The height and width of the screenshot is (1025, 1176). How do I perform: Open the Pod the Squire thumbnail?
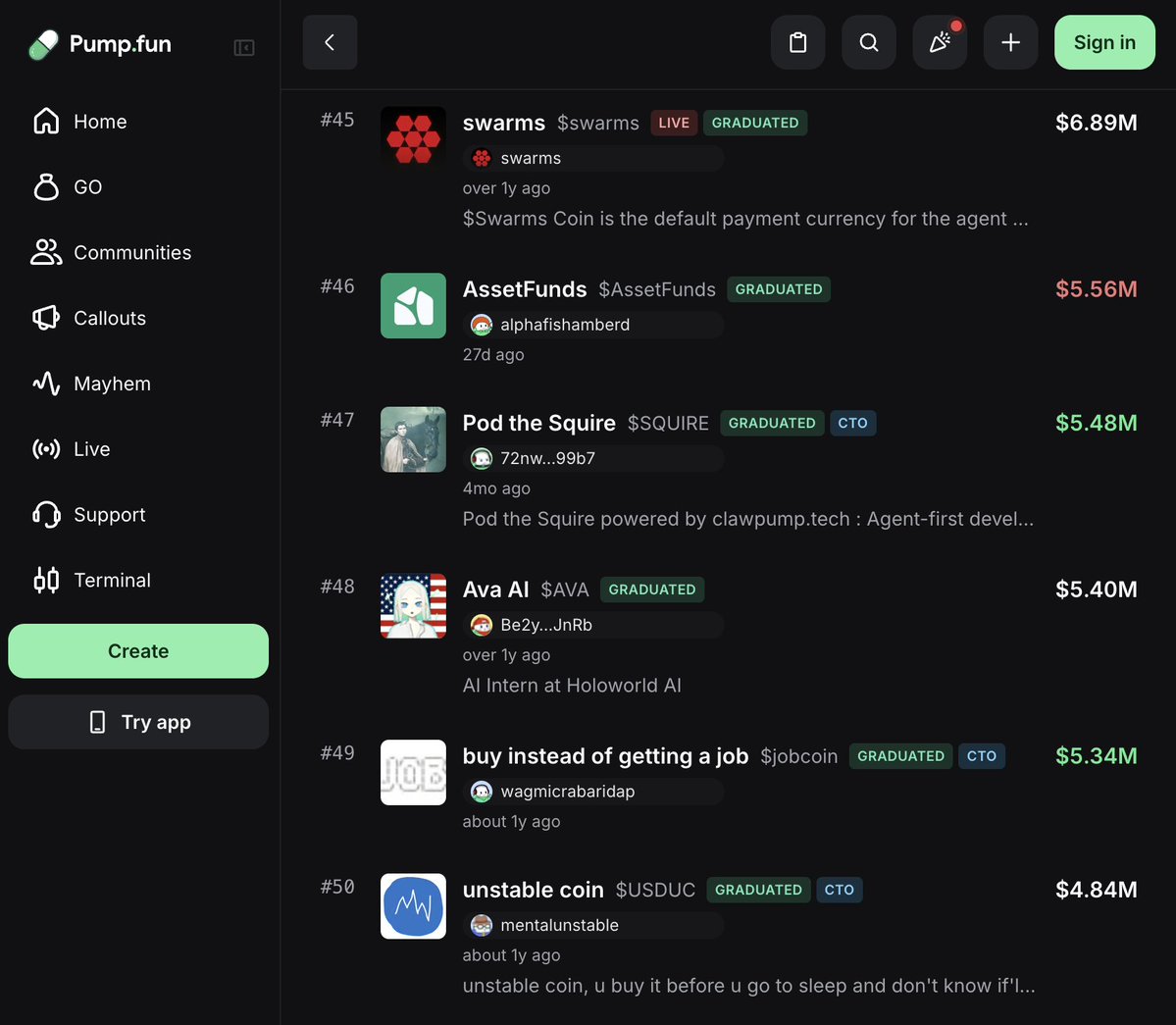pos(413,439)
